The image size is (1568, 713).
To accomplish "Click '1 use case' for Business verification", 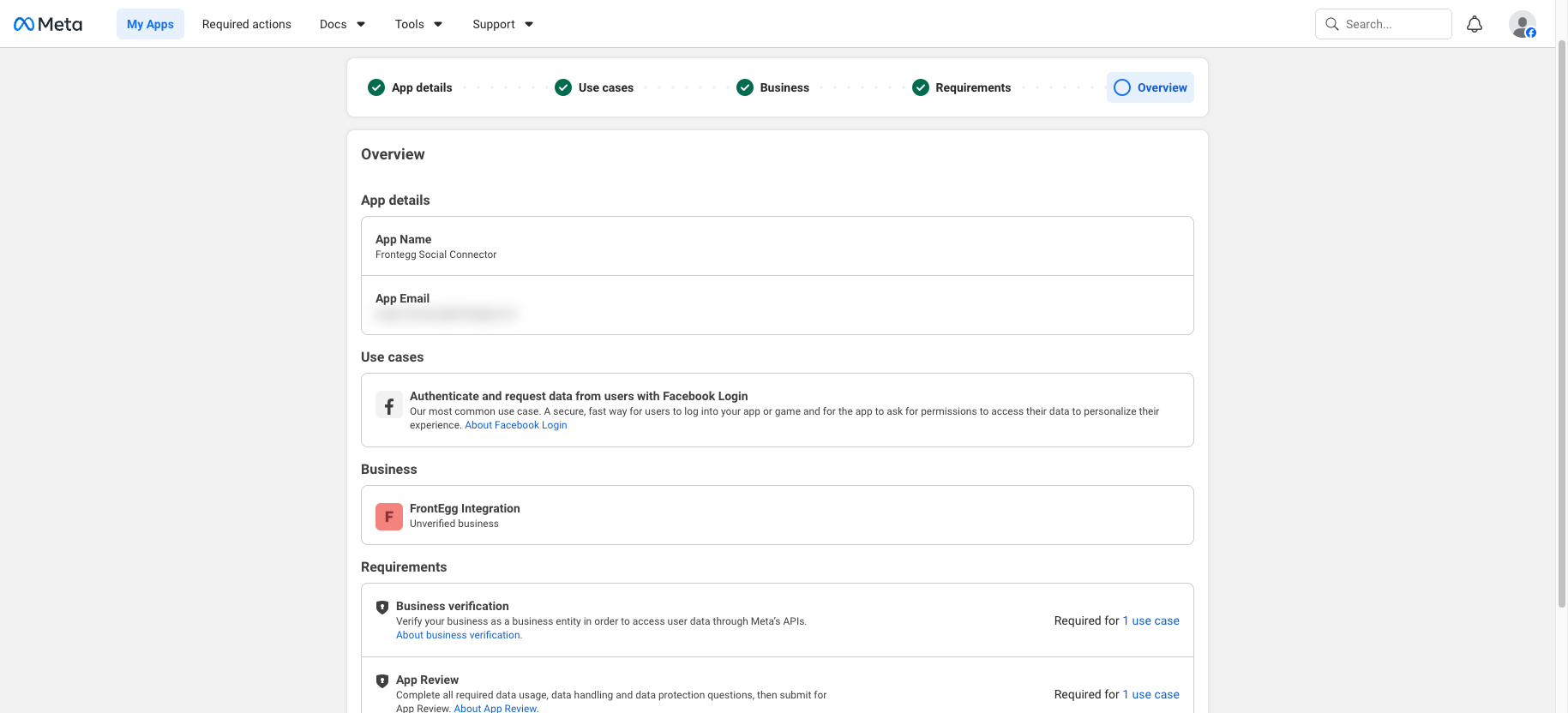I will (x=1151, y=620).
